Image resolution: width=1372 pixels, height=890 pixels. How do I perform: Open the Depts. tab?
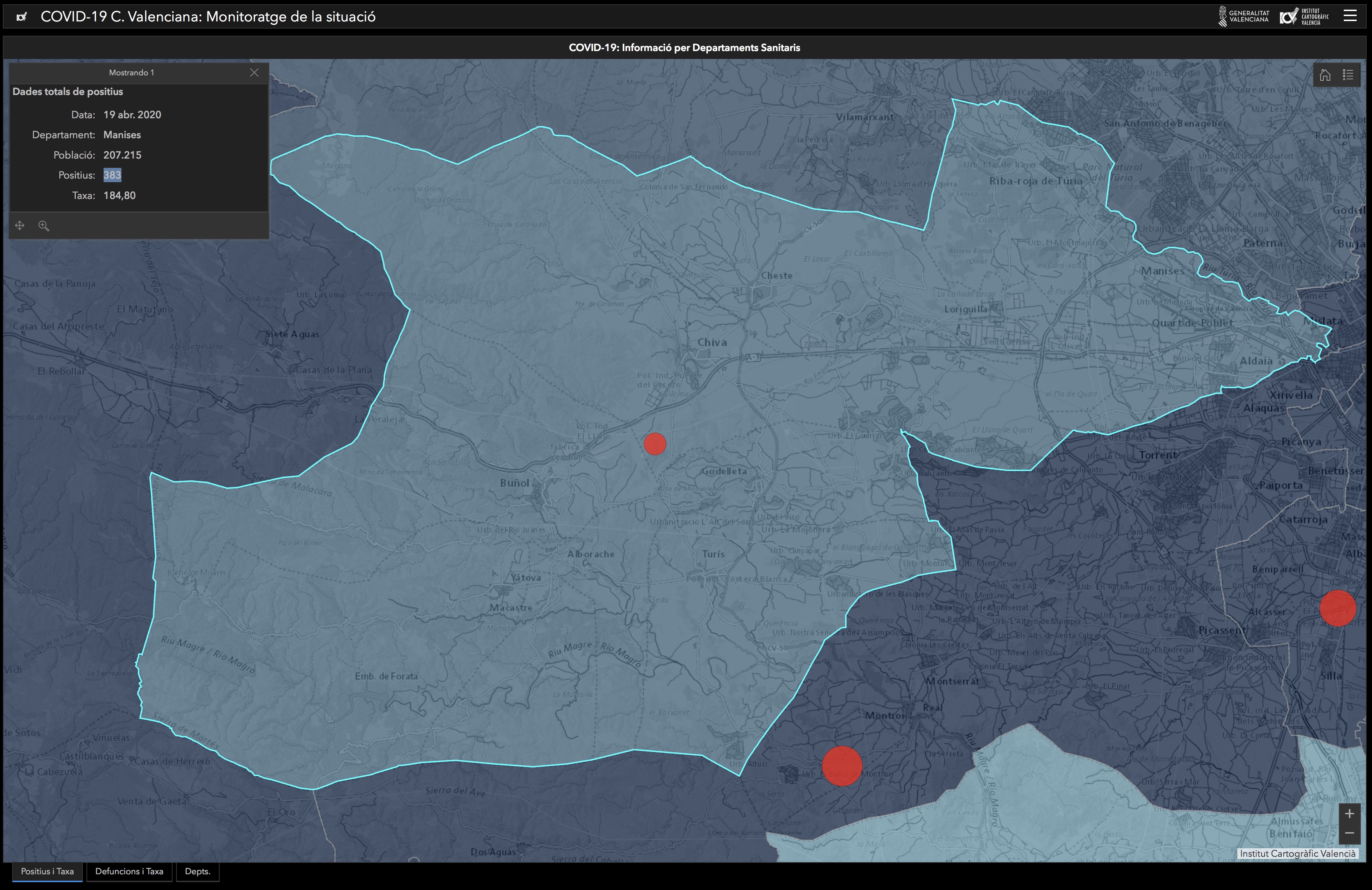pyautogui.click(x=197, y=871)
